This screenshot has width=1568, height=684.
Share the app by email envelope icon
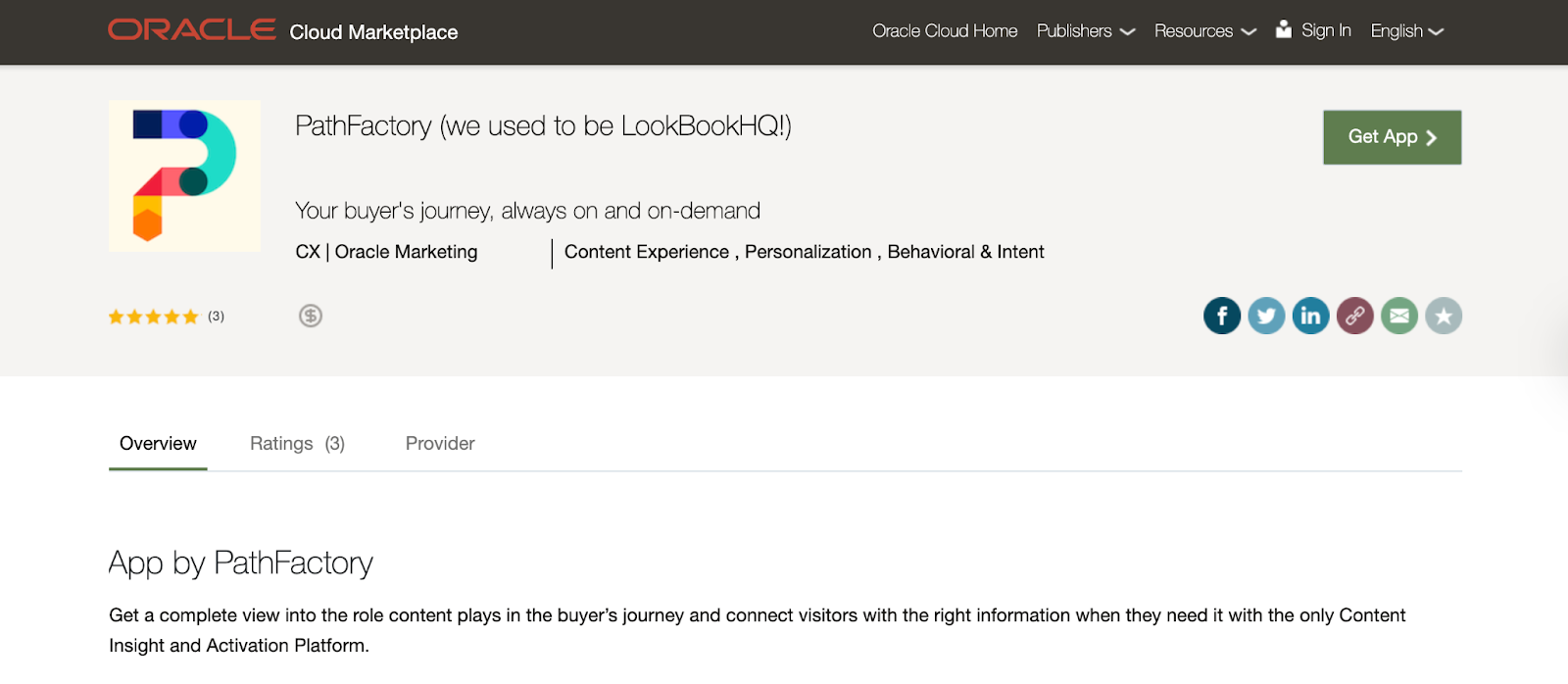[x=1399, y=316]
